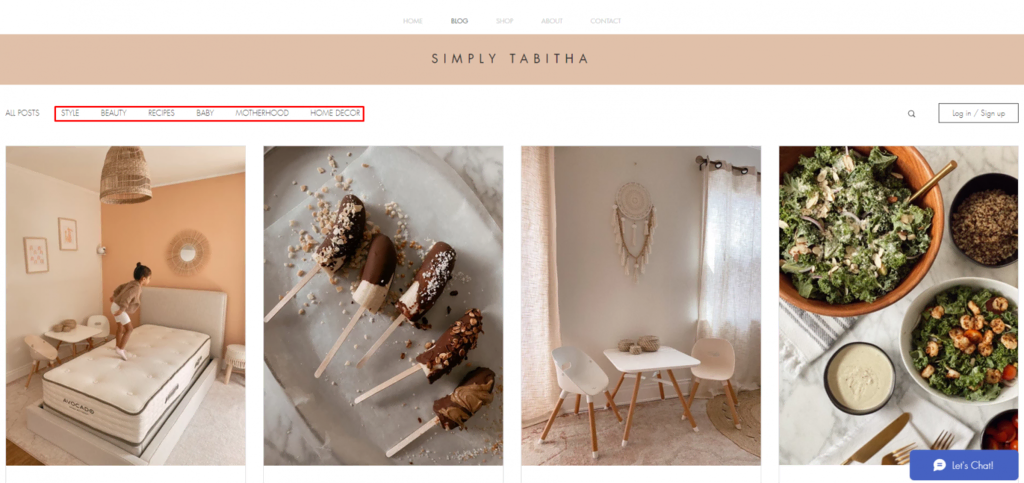The width and height of the screenshot is (1024, 483).
Task: Open the chocolate banana pops post
Action: (383, 305)
